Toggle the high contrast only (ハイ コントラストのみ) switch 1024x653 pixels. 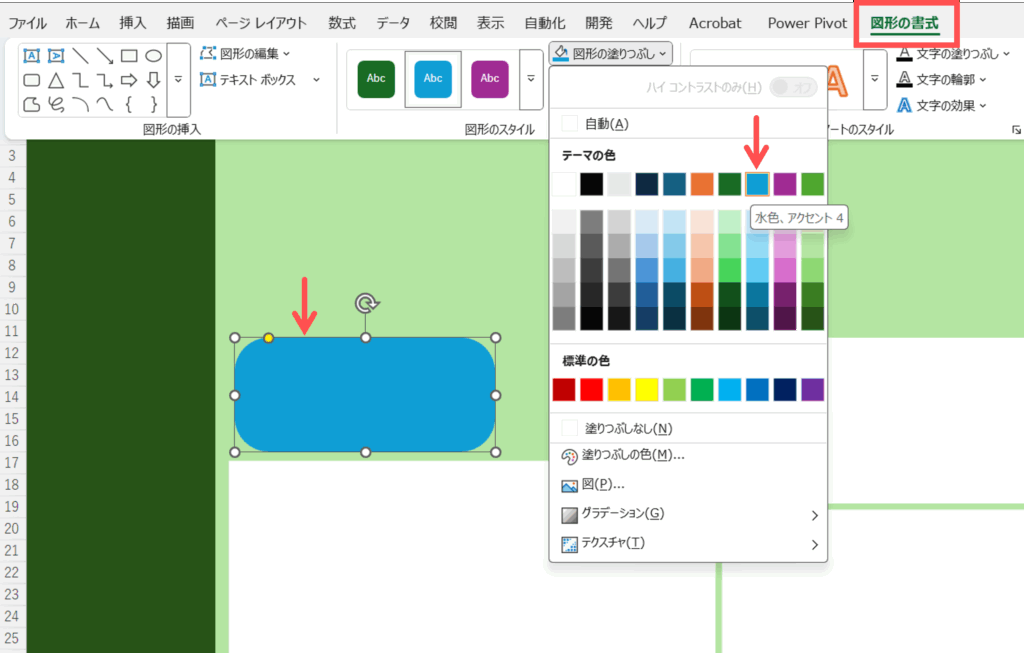click(x=793, y=88)
